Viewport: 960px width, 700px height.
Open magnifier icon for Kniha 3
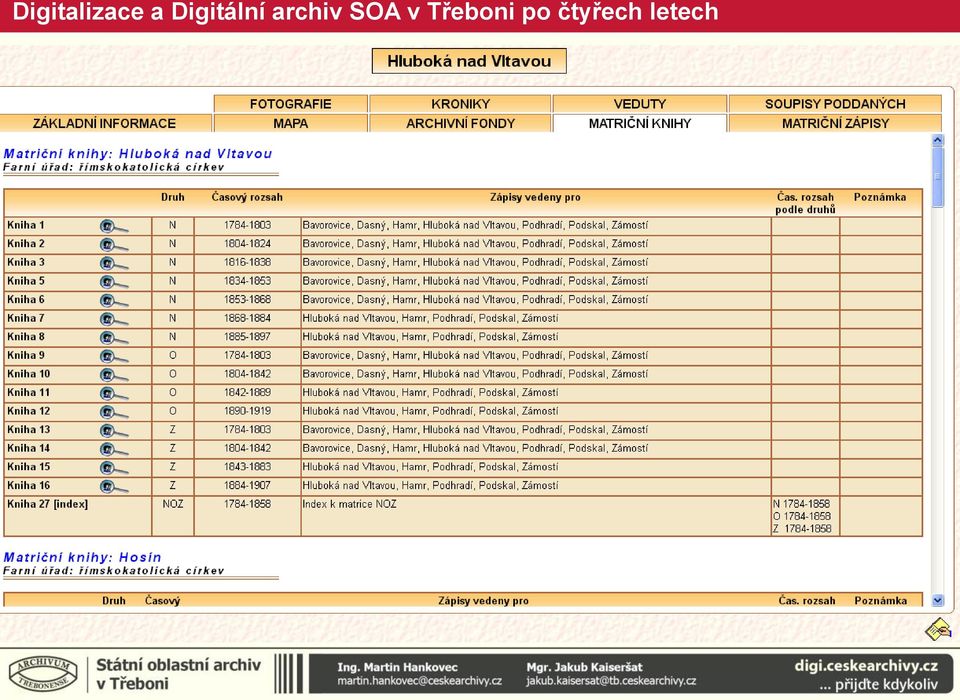(x=113, y=263)
